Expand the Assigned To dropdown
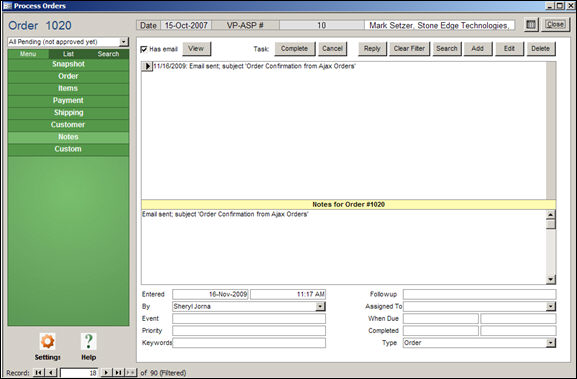The image size is (577, 379). tap(551, 306)
